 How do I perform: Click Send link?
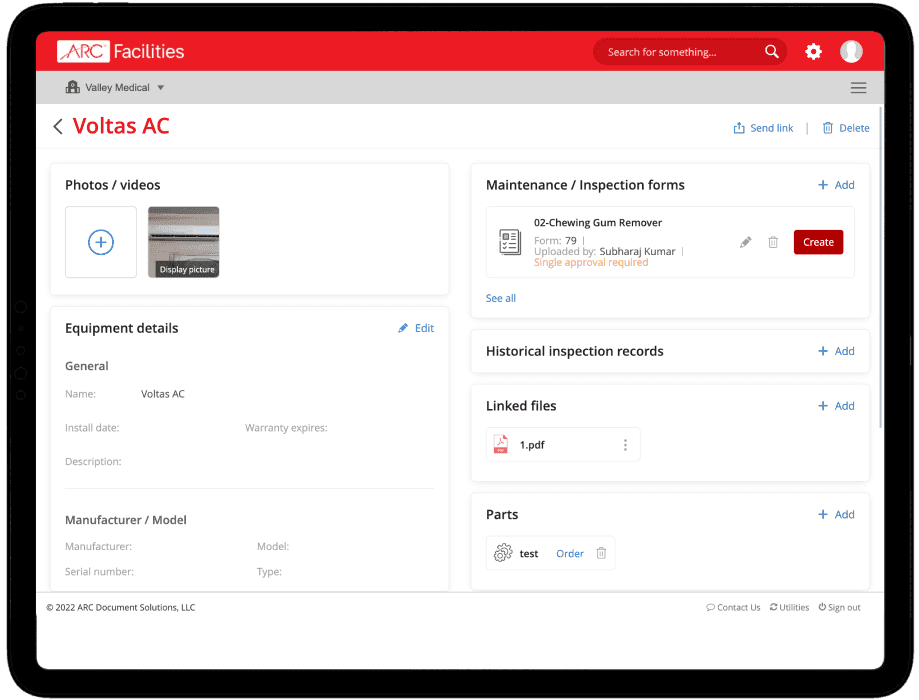[764, 128]
